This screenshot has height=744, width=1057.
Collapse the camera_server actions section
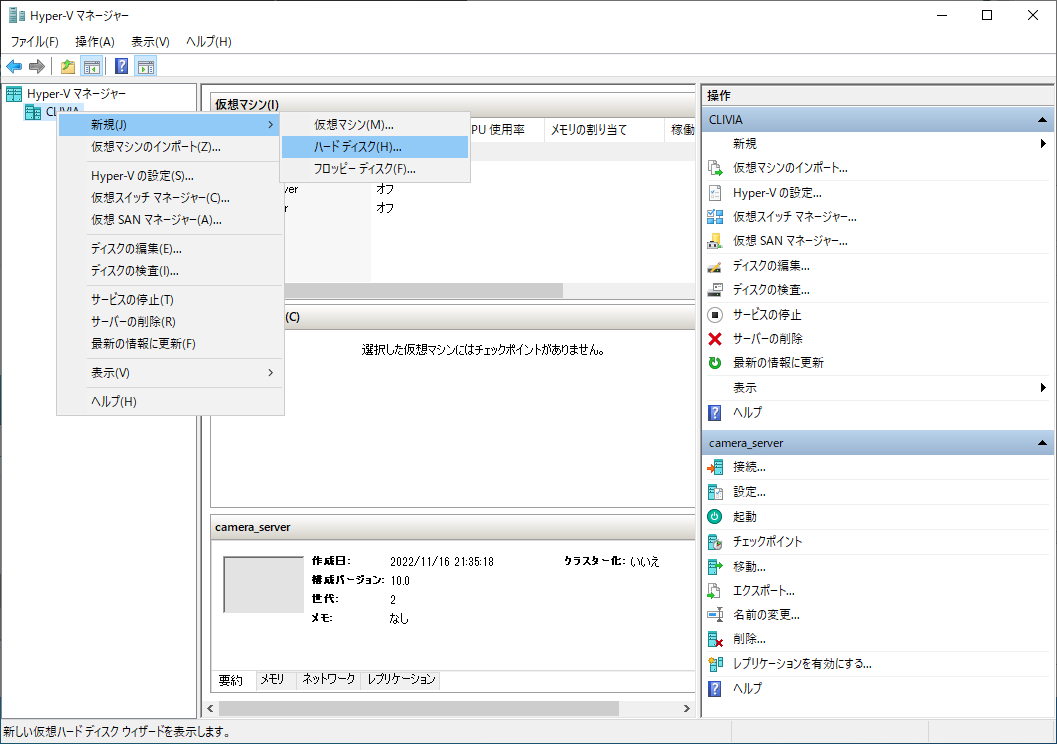coord(1042,443)
